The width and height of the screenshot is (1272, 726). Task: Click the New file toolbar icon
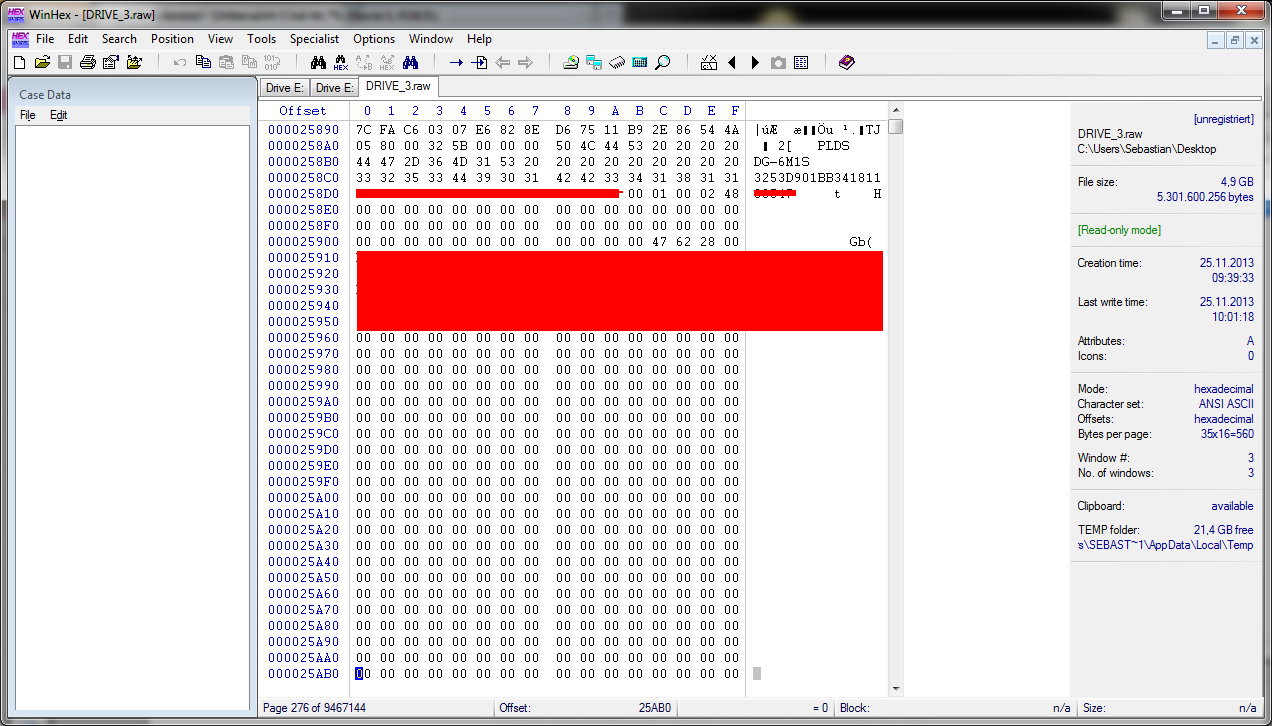pos(19,62)
